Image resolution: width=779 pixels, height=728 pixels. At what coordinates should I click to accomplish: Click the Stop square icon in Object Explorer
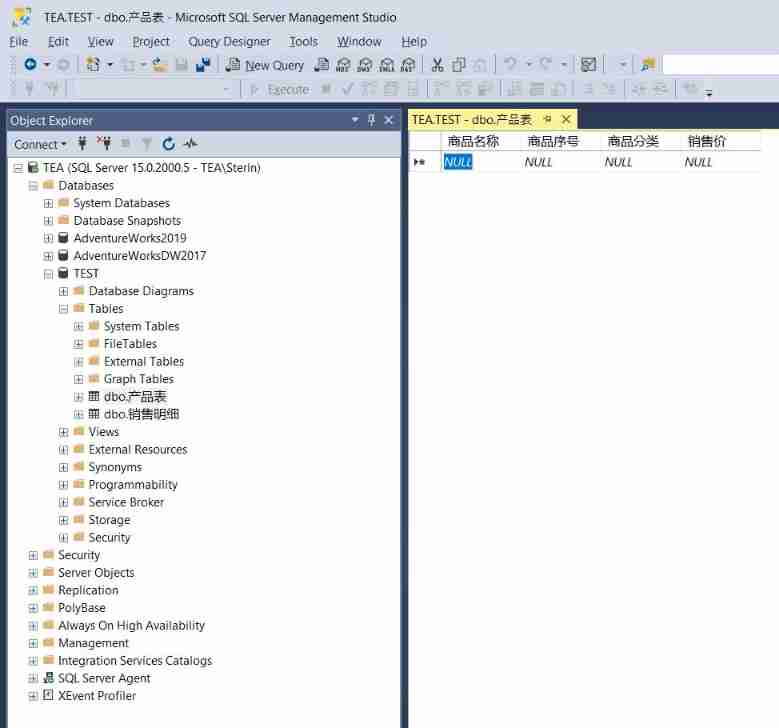[x=126, y=144]
